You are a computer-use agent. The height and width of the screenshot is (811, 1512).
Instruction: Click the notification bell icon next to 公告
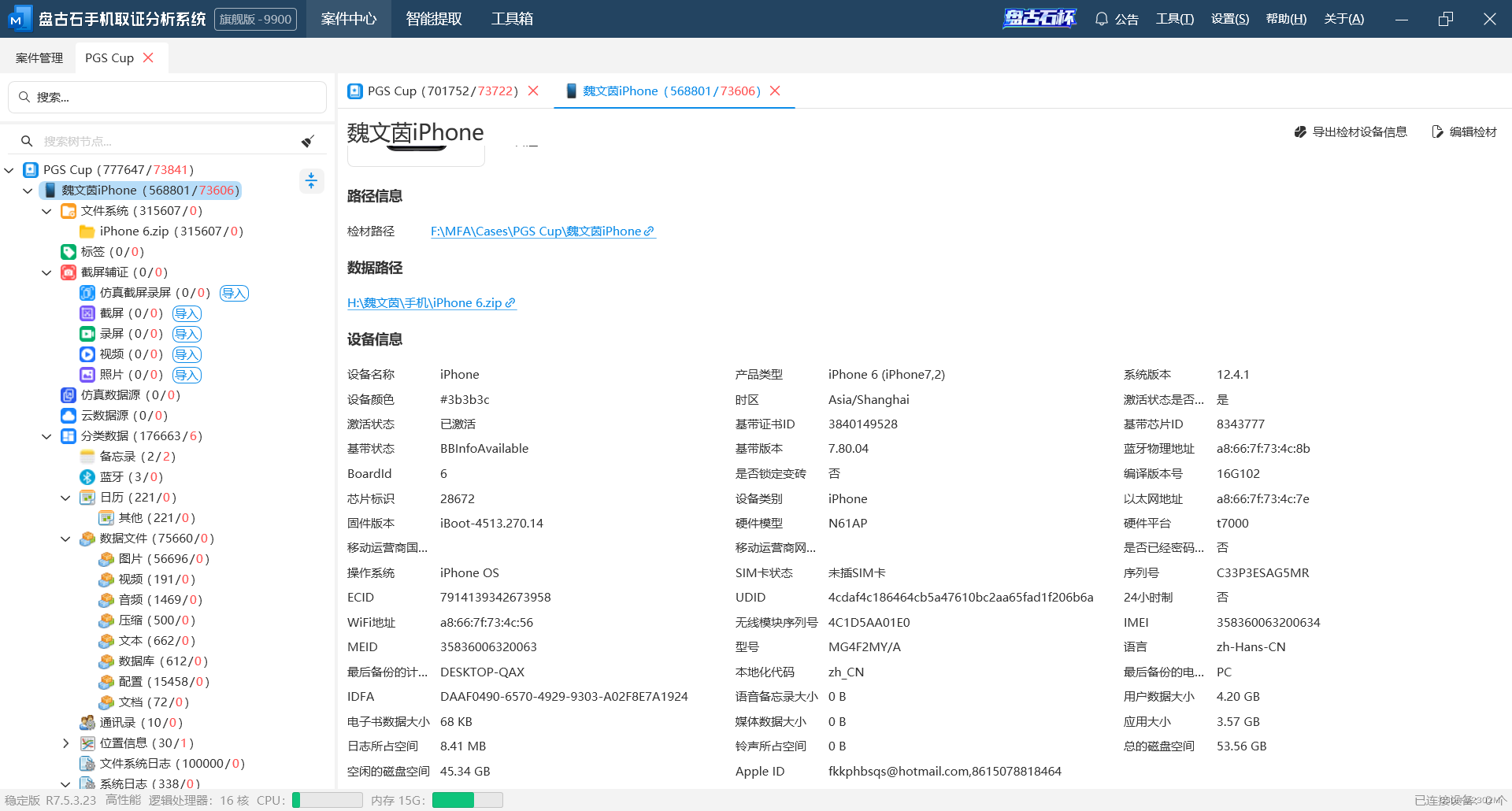point(1102,19)
